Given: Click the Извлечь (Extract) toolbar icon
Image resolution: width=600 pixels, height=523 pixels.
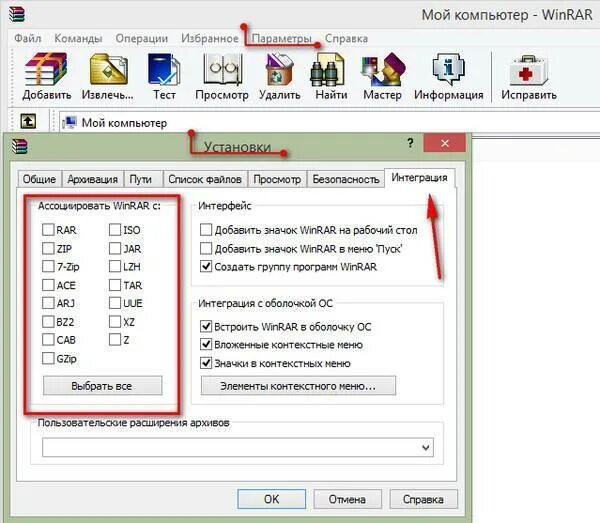Looking at the screenshot, I should [x=108, y=69].
